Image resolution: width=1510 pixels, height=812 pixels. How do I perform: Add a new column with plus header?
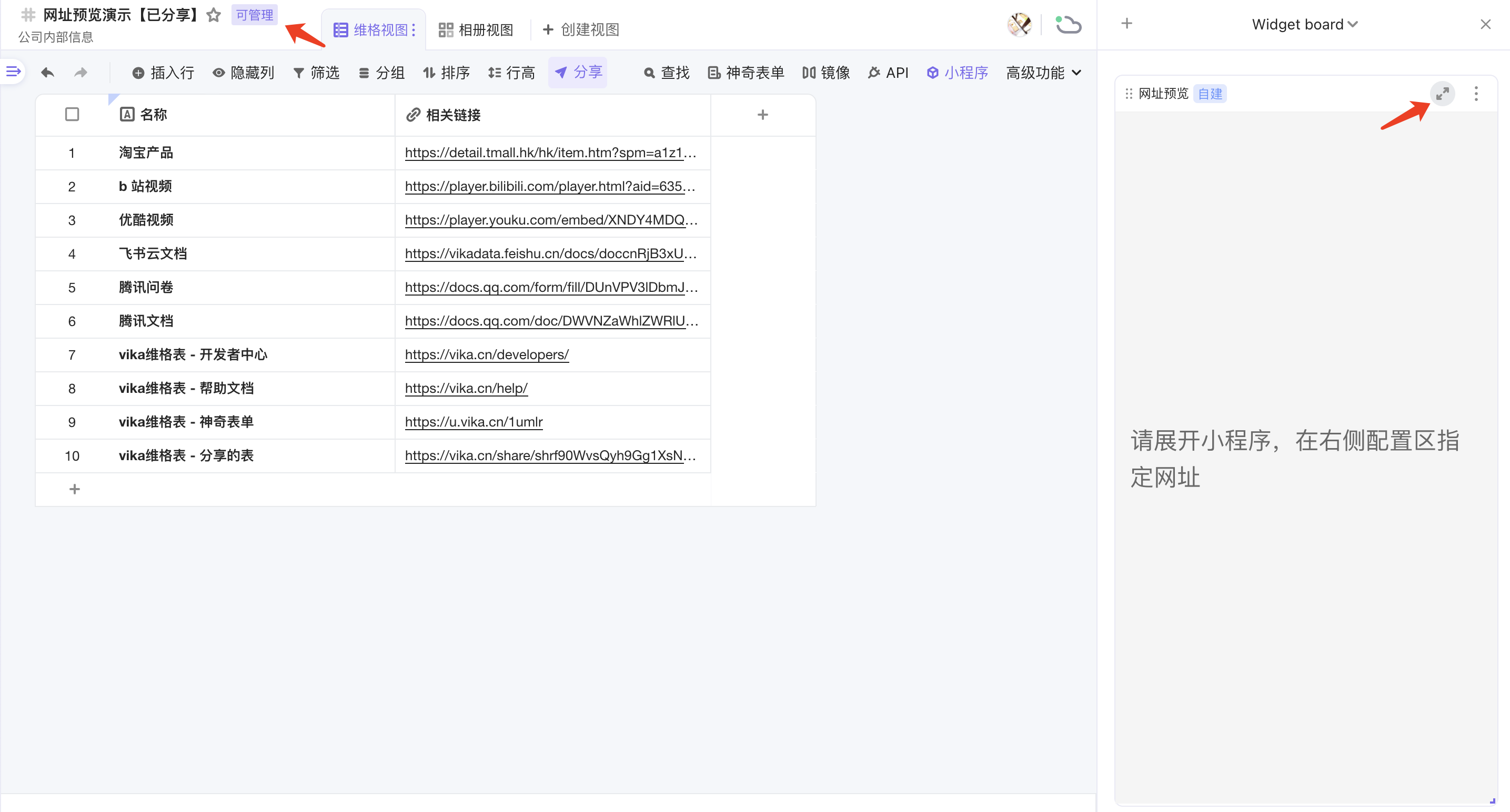(762, 115)
